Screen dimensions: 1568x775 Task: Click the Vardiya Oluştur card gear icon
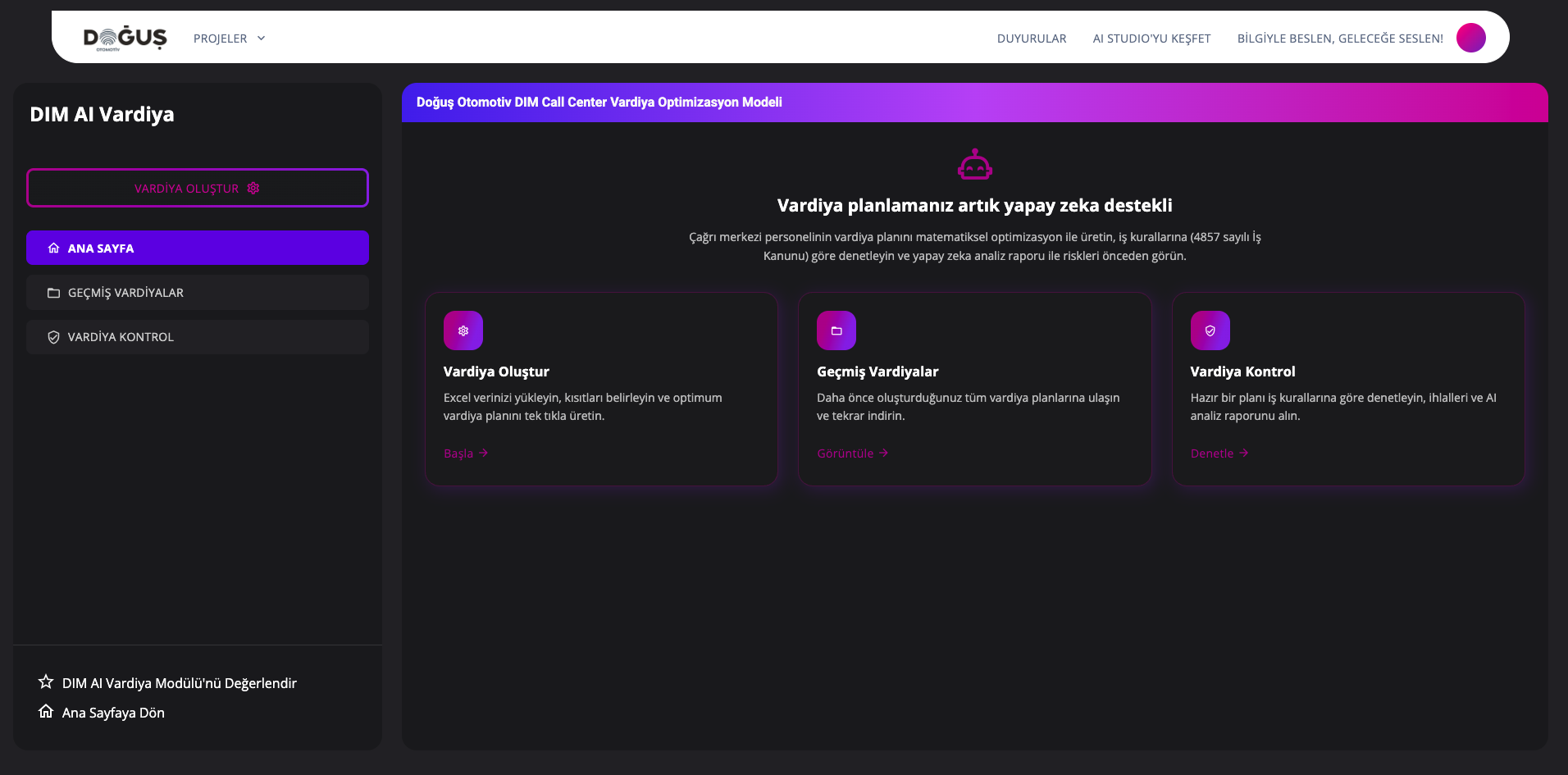(x=463, y=331)
